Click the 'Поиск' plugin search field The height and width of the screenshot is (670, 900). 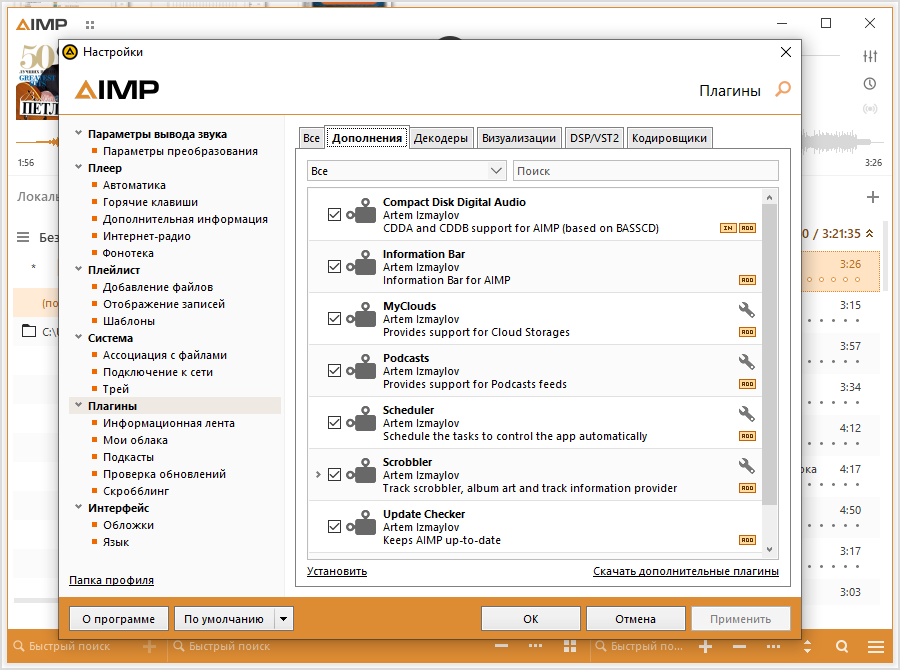click(646, 171)
